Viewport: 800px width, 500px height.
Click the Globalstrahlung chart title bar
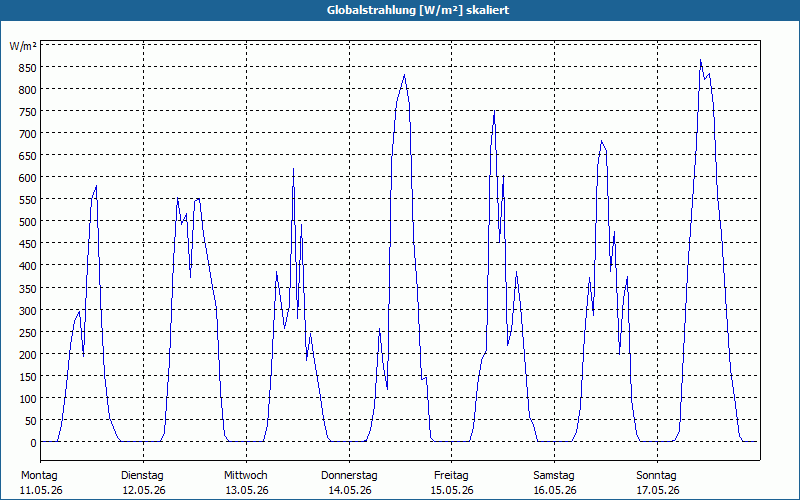click(x=400, y=10)
